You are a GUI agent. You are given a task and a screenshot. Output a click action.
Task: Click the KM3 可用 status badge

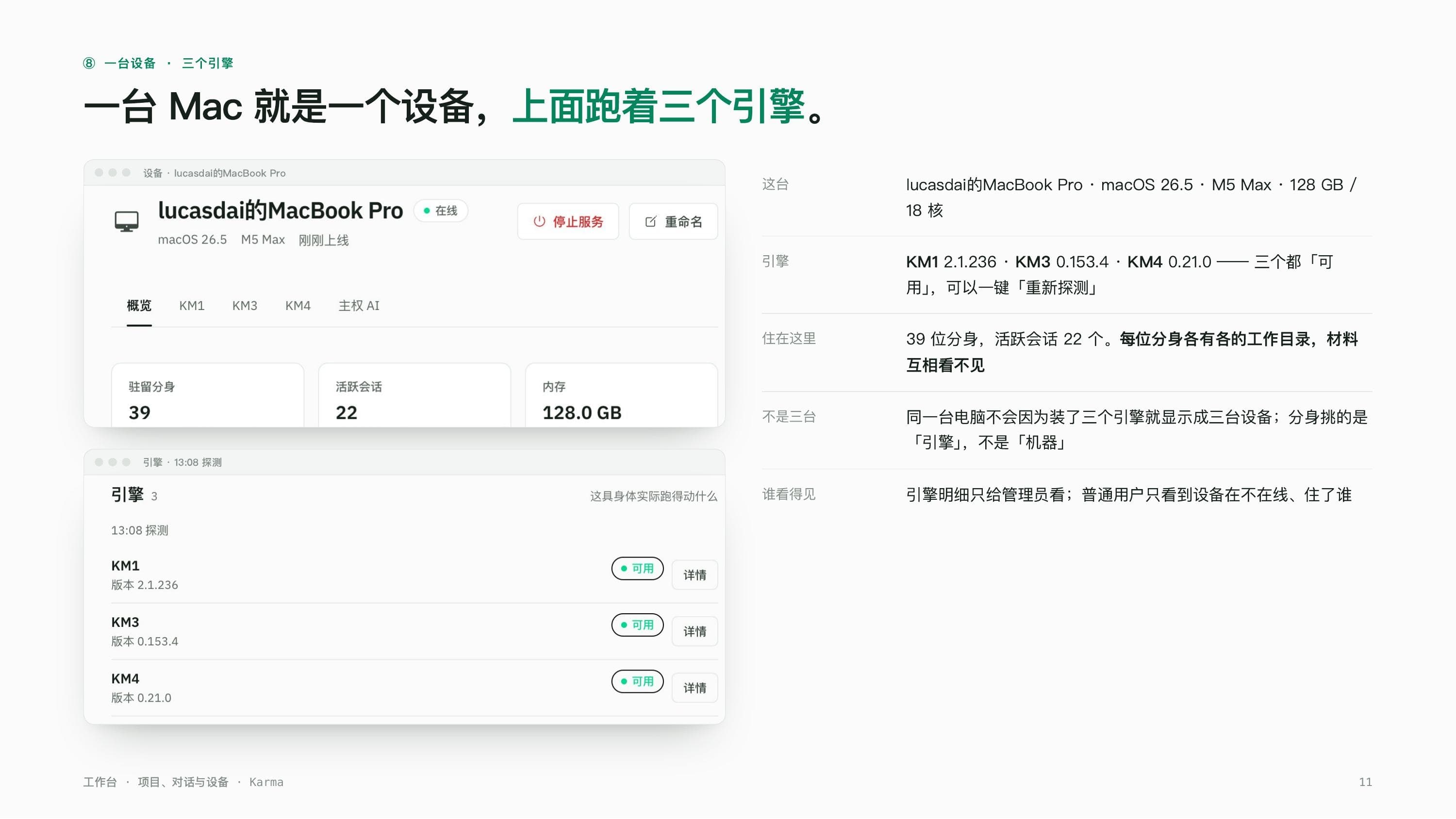(x=638, y=625)
